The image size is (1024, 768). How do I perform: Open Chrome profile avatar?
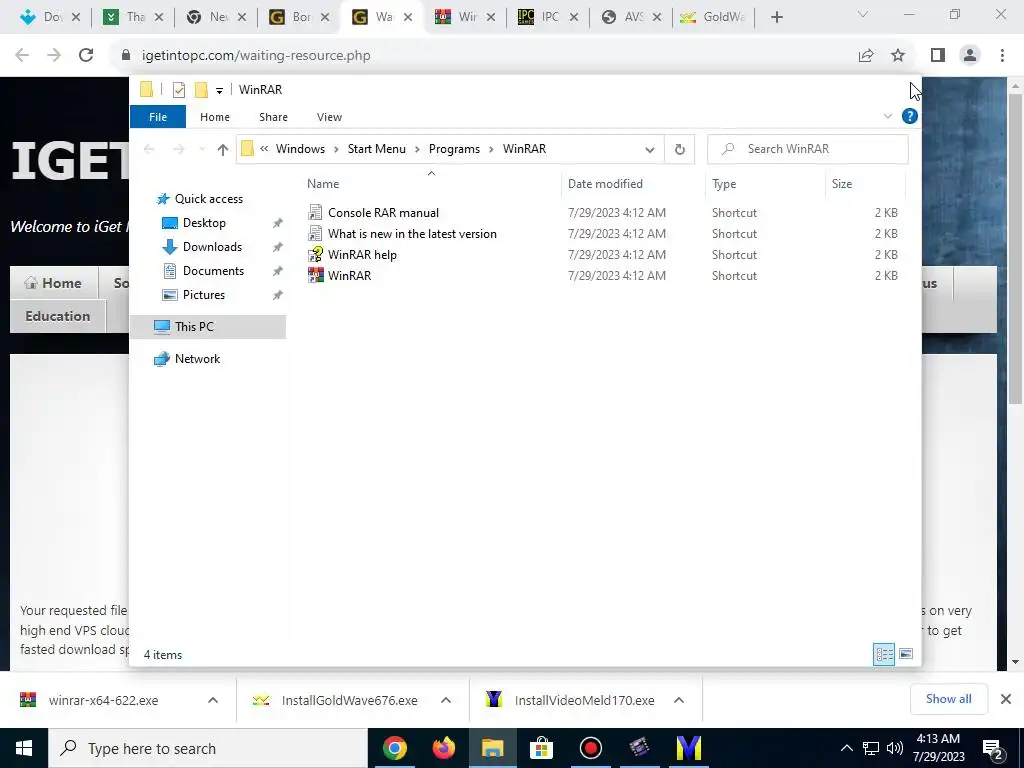click(x=970, y=56)
